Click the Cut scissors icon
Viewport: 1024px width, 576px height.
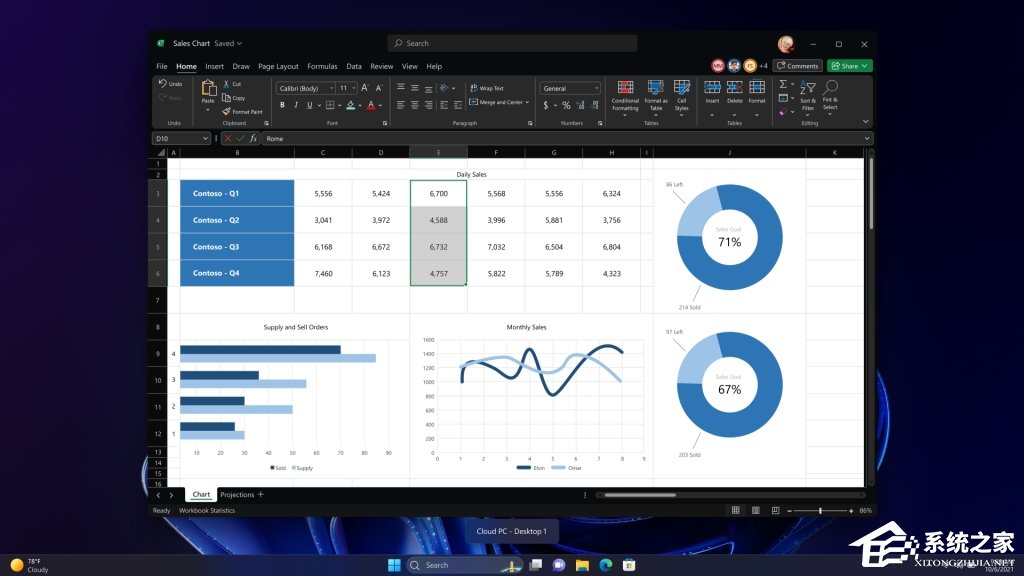(x=227, y=84)
